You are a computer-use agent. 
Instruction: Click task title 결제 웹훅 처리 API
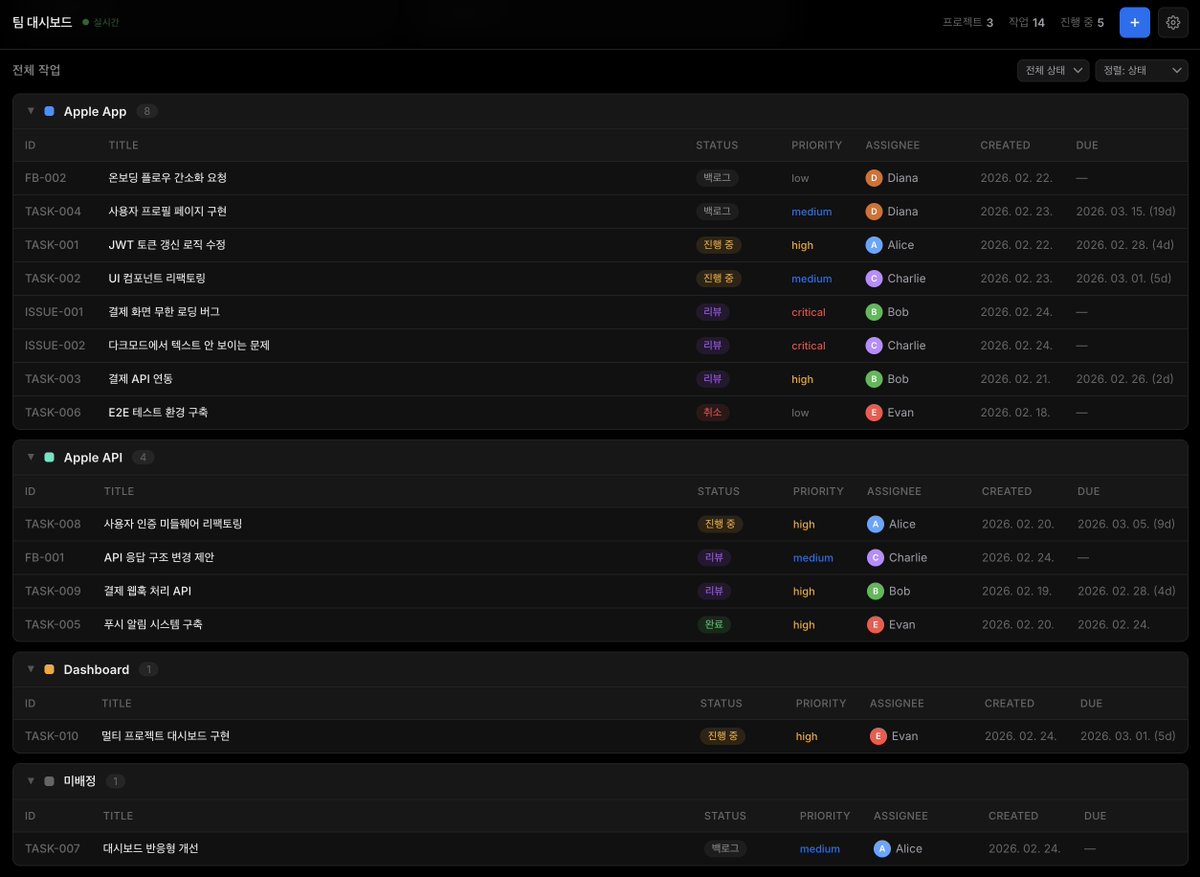coord(148,591)
